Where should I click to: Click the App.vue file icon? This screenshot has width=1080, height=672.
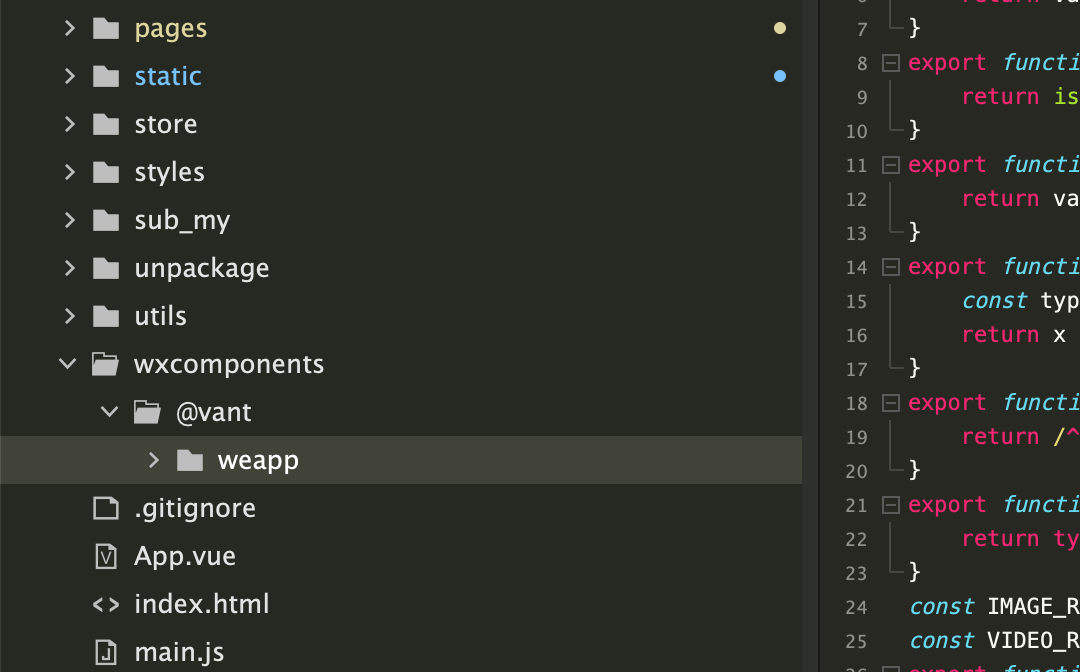click(105, 556)
